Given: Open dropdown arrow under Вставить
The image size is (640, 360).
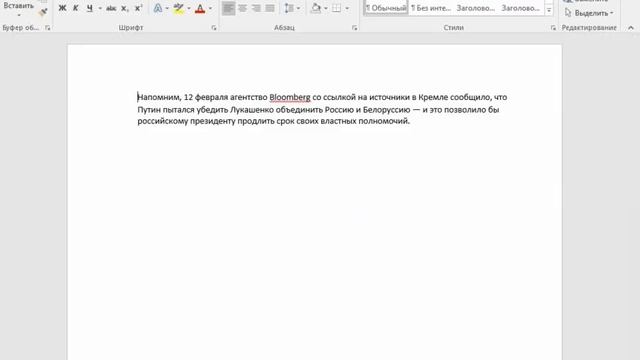Looking at the screenshot, I should [x=19, y=15].
